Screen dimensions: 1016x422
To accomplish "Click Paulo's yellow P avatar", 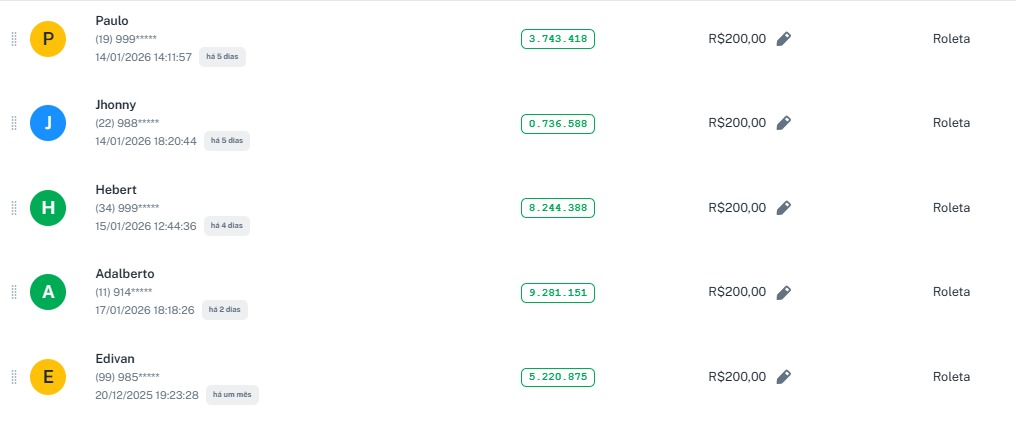I will point(48,40).
